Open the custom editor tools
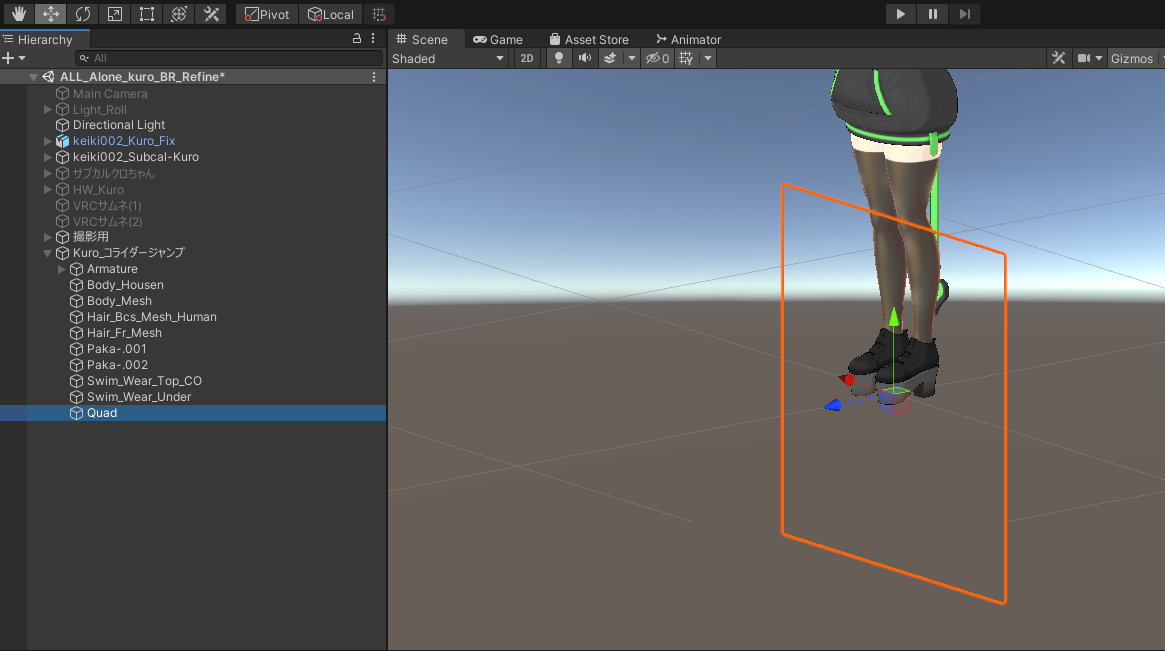Screen dimensions: 1165x651 (x=211, y=14)
